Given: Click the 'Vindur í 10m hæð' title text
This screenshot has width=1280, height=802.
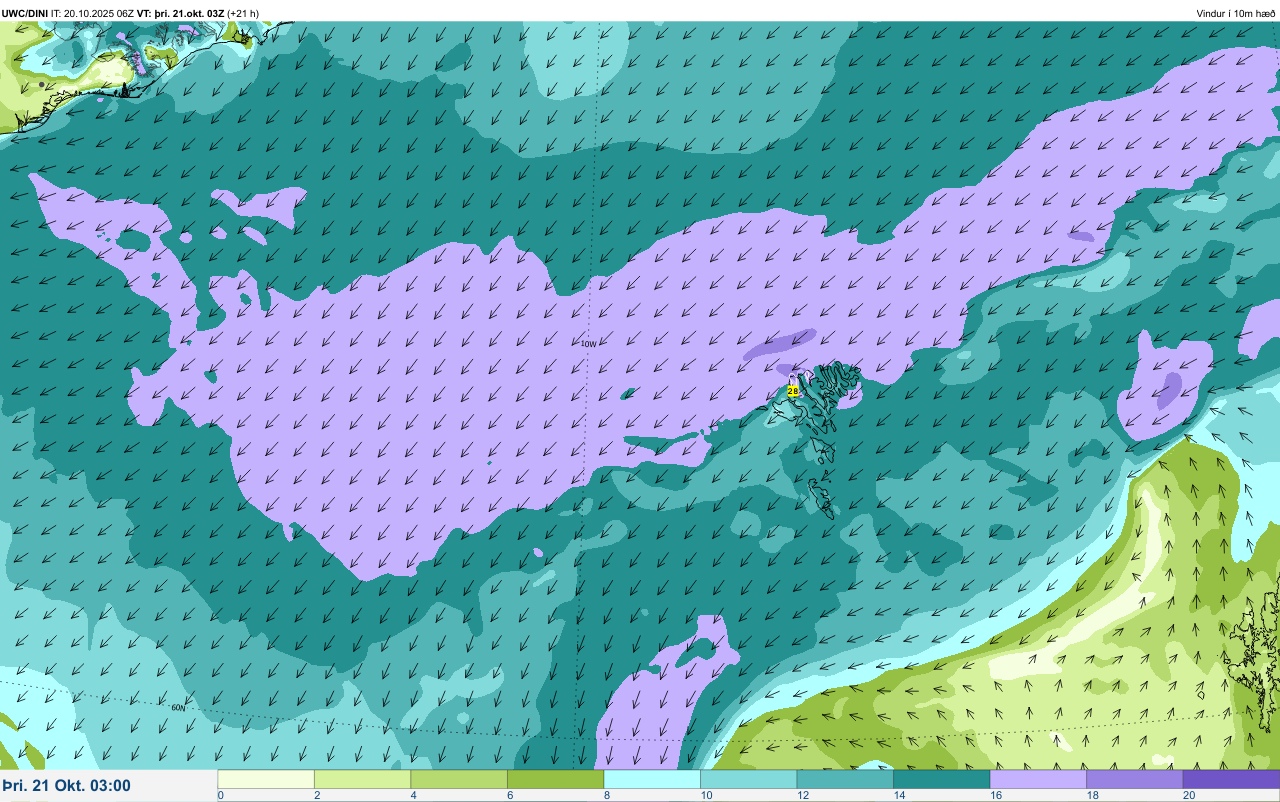Looking at the screenshot, I should click(x=1235, y=13).
